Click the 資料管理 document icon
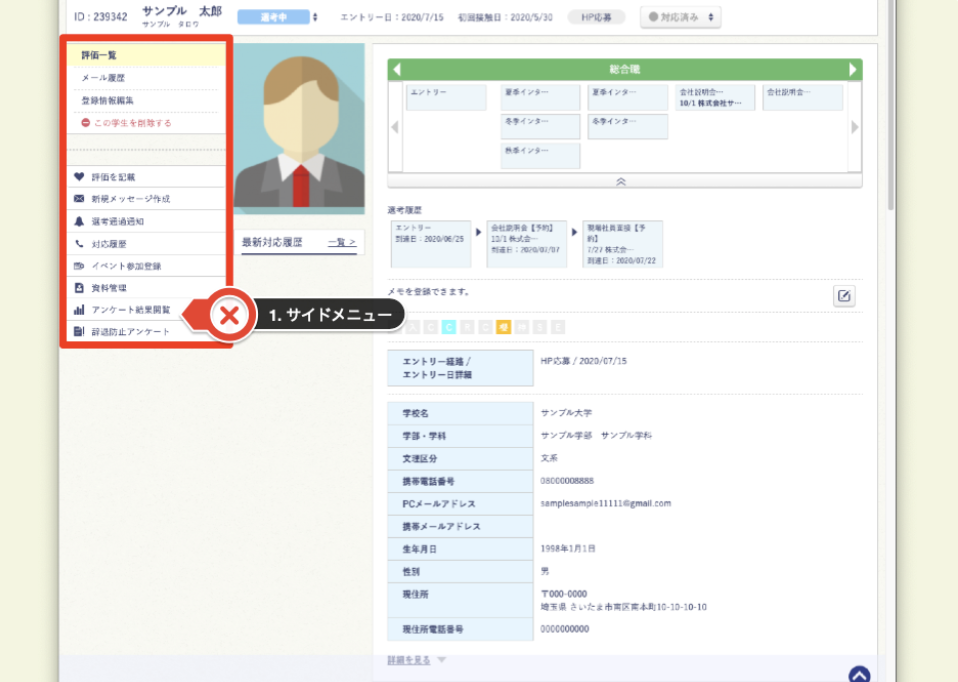 point(79,288)
